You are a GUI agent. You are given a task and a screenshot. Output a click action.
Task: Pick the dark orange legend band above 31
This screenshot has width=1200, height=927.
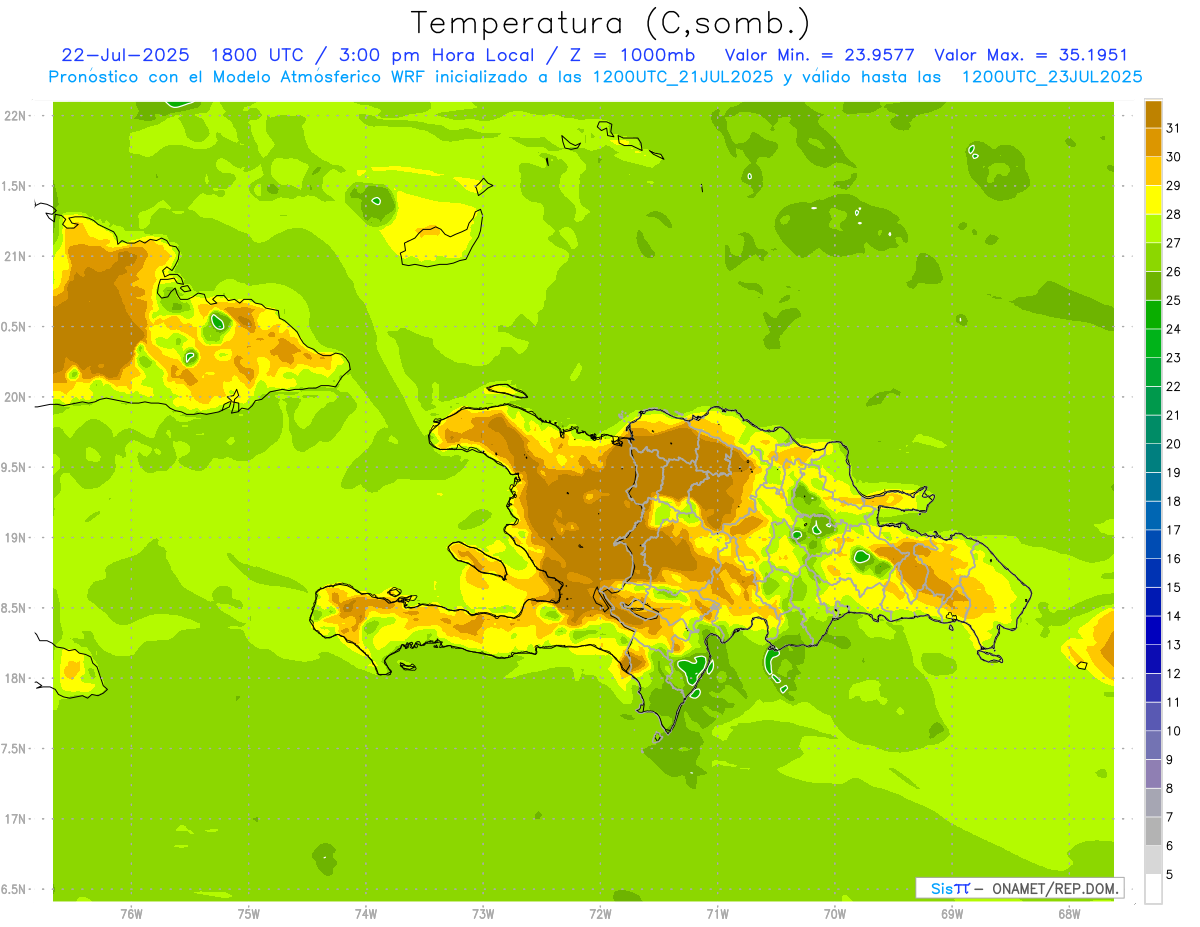1153,114
